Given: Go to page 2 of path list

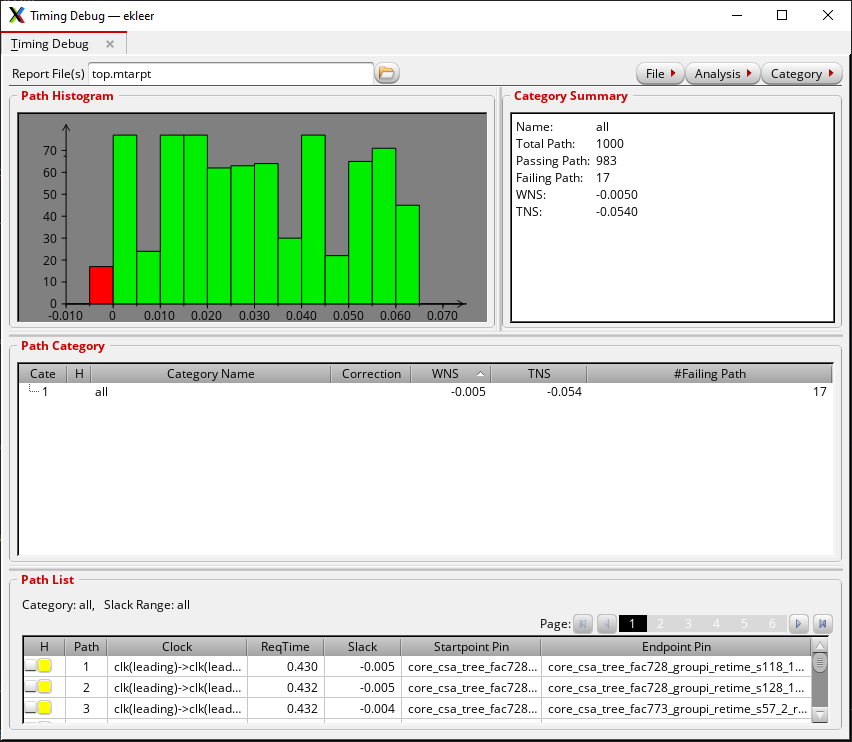Looking at the screenshot, I should tap(660, 624).
